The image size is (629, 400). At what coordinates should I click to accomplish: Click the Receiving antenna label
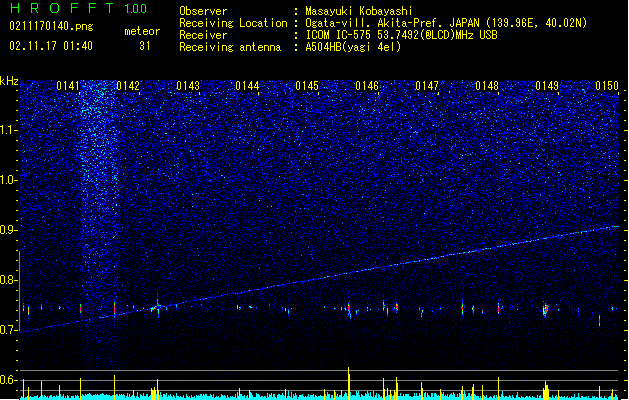[230, 47]
